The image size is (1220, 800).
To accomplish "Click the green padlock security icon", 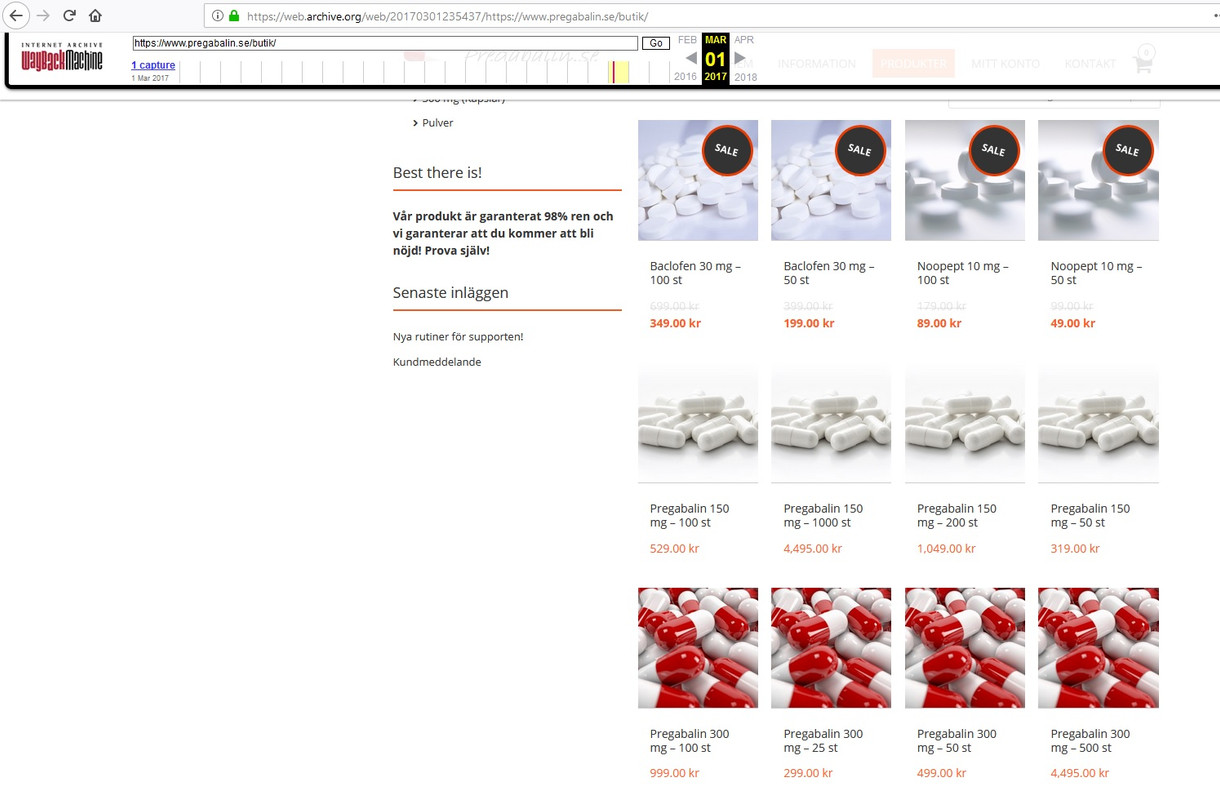I will (x=234, y=16).
